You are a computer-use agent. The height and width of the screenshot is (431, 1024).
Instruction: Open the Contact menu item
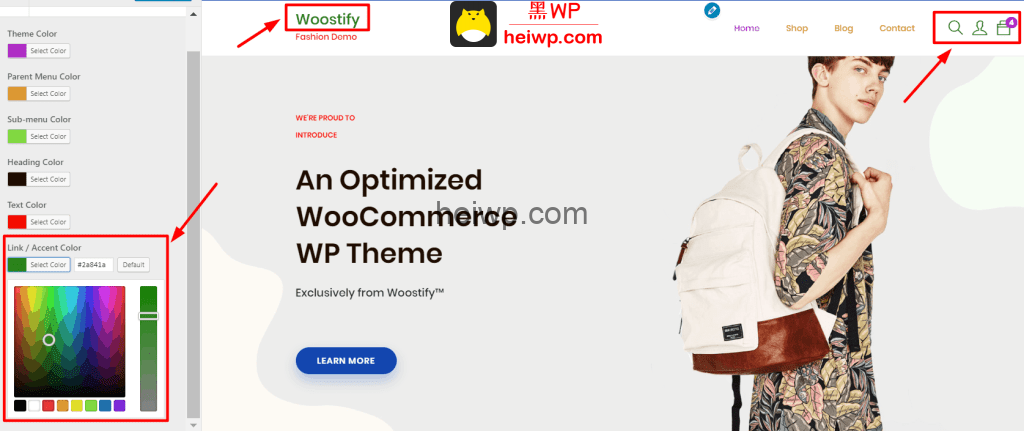click(897, 28)
